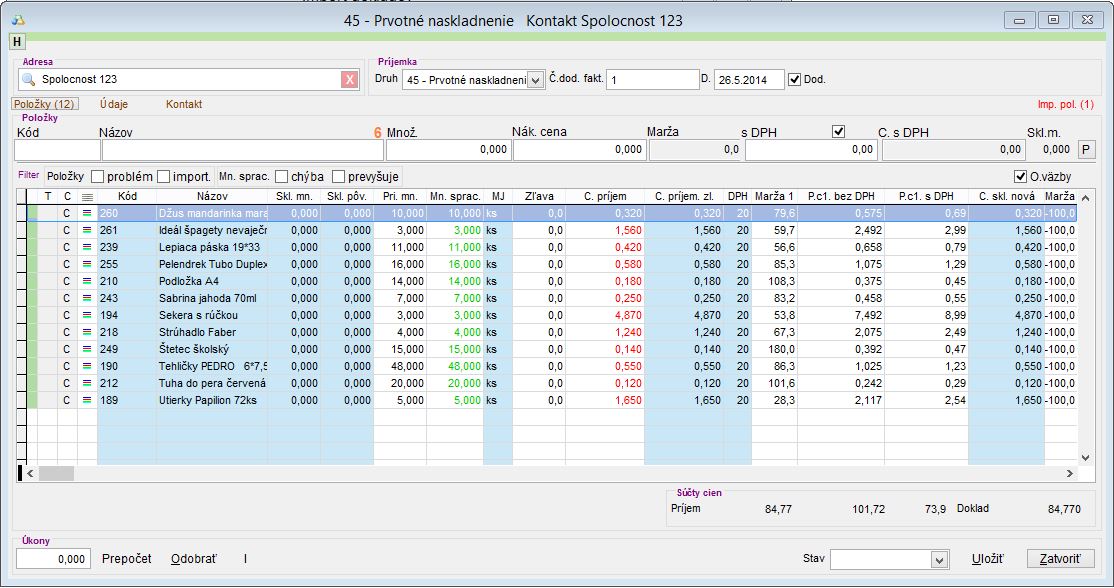
Task: Click the lines icon in the grid header
Action: (87, 197)
